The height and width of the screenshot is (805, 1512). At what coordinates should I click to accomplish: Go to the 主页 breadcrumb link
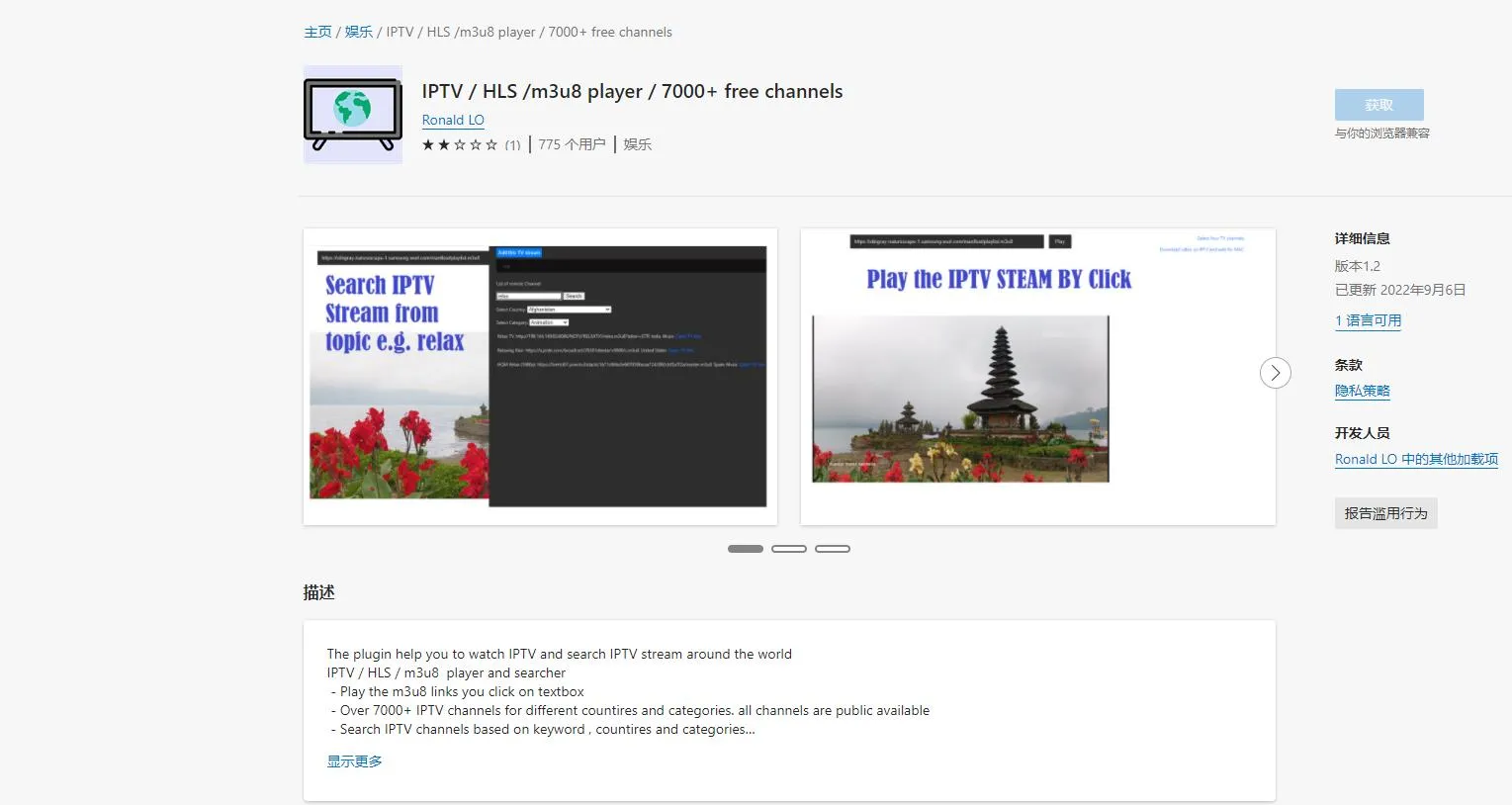(x=317, y=32)
